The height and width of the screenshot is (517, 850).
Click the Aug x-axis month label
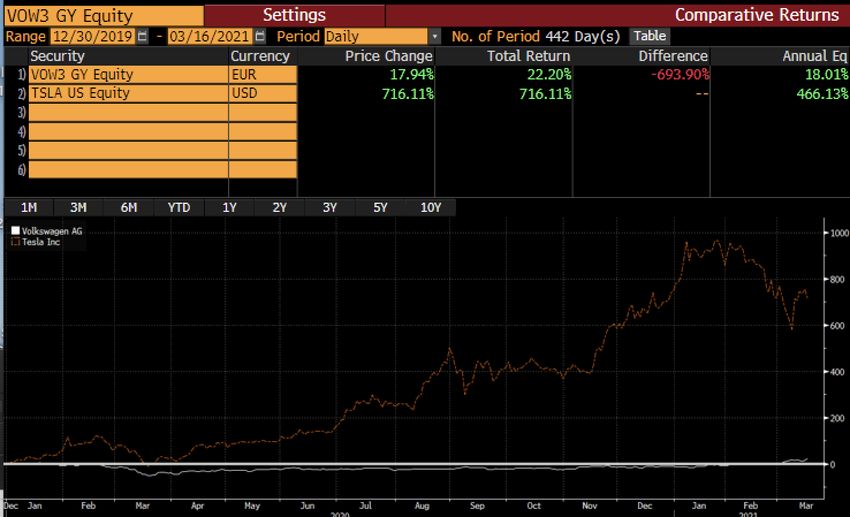click(422, 506)
